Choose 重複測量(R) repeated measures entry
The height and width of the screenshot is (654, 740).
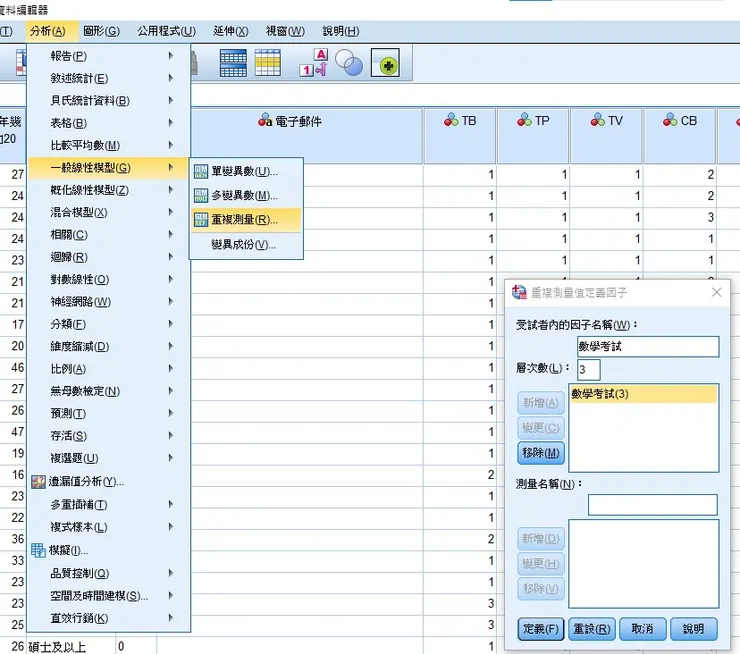(246, 220)
